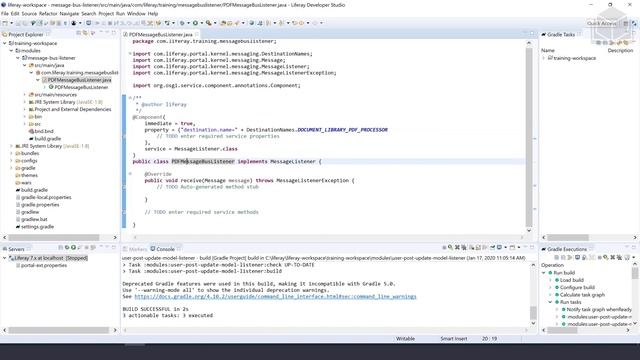Screen dimensions: 640x360
Task: Click the magnifier icon in Gradle Executions toolbar
Action: click(x=605, y=257)
